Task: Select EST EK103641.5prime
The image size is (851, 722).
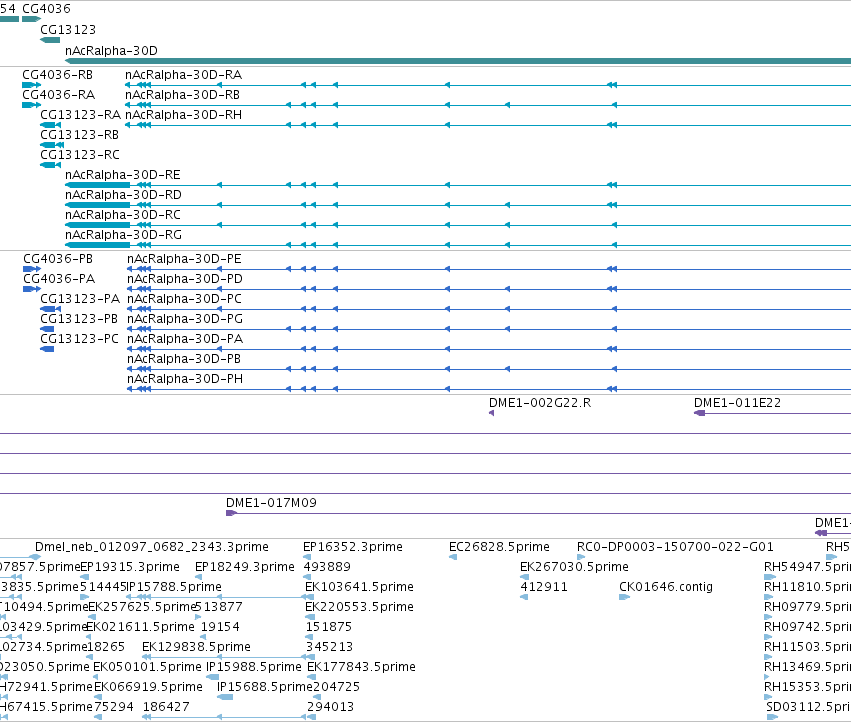Action: [359, 587]
